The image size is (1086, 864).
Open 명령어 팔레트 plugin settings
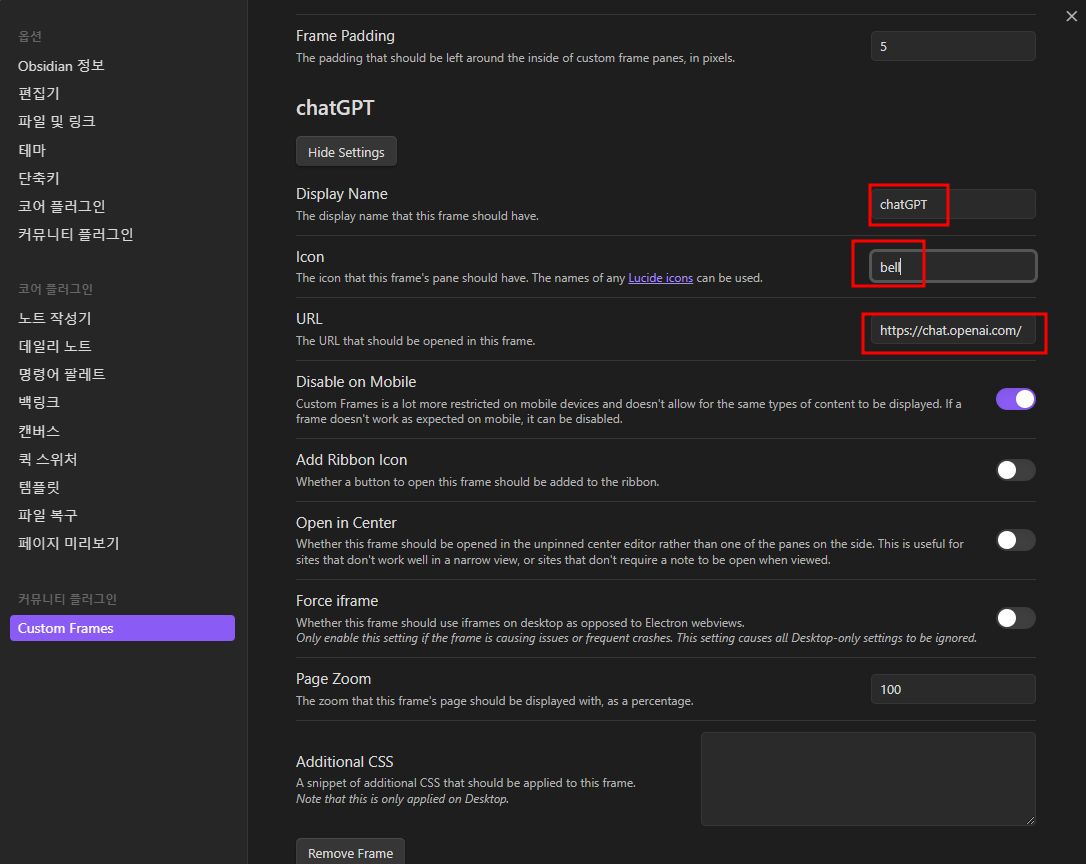pos(62,375)
